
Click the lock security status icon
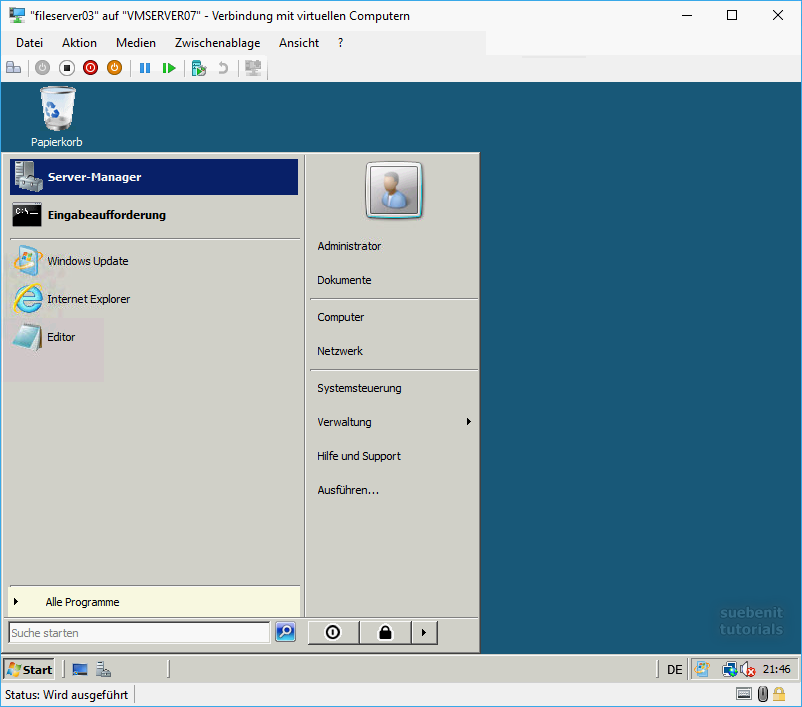pyautogui.click(x=779, y=694)
